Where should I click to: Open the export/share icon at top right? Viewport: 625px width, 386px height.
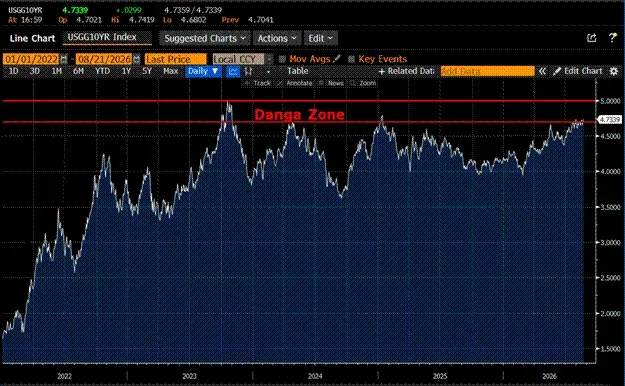point(592,38)
